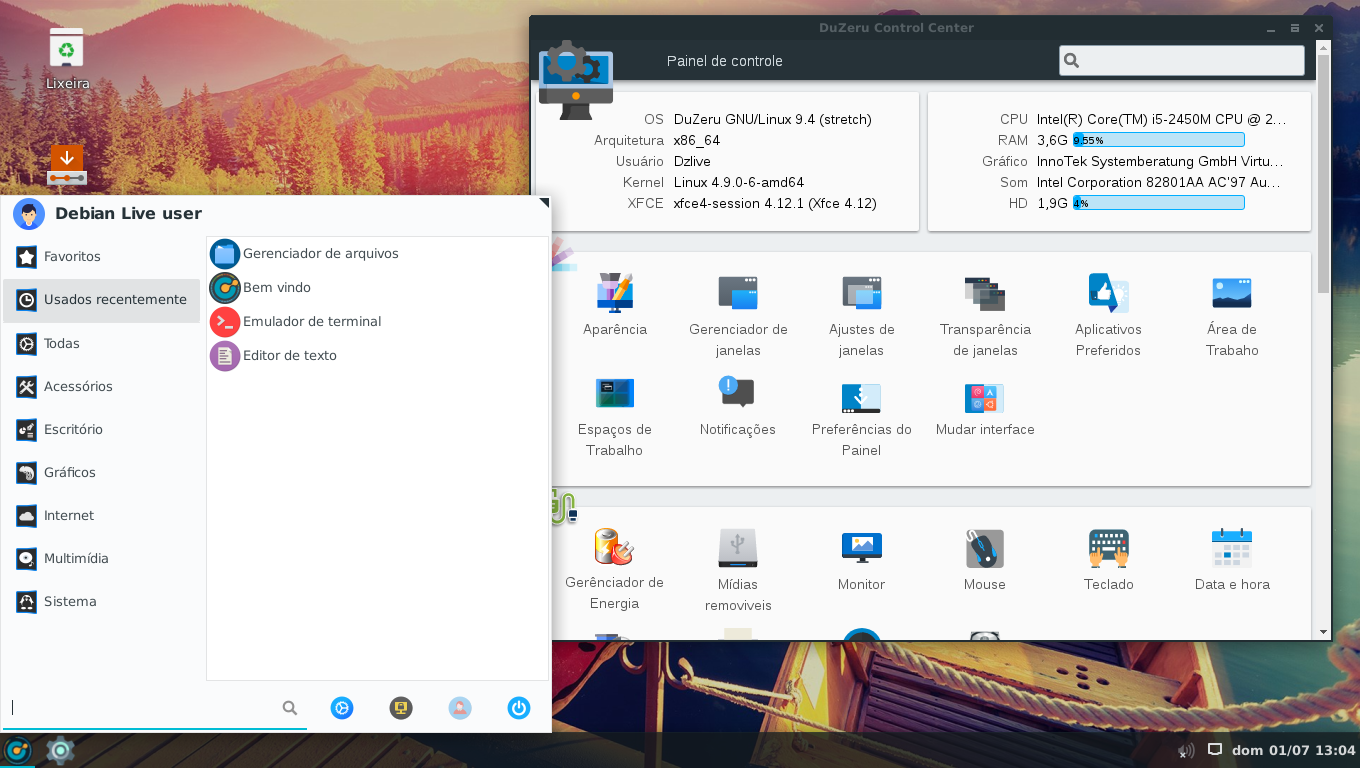Open the Teclado keyboard settings
This screenshot has height=768, width=1360.
[x=1108, y=548]
